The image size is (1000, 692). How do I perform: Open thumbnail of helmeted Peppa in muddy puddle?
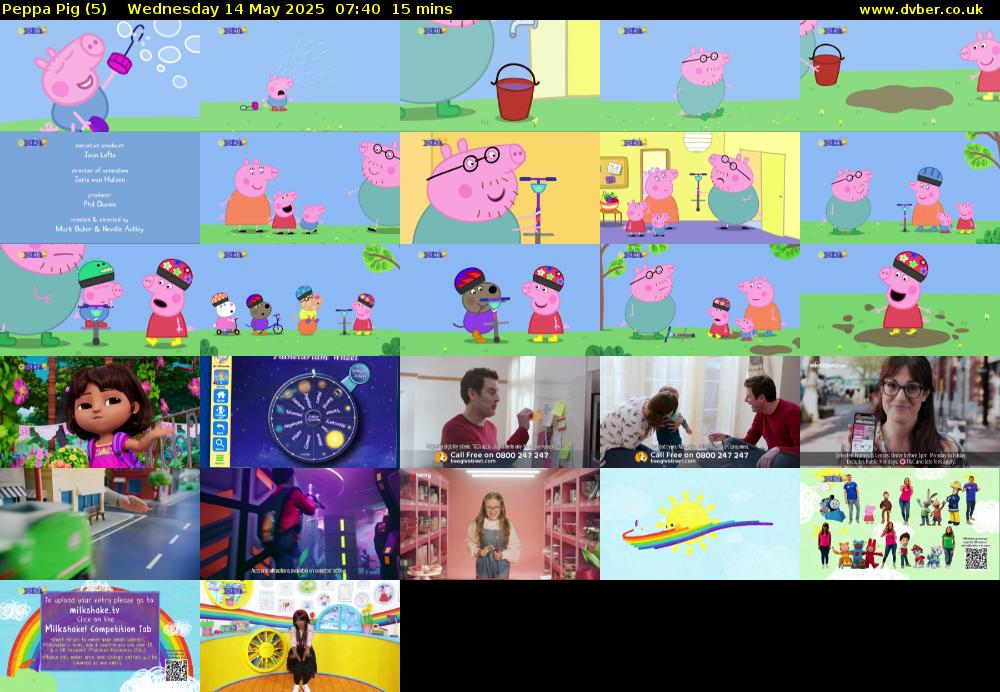click(900, 300)
